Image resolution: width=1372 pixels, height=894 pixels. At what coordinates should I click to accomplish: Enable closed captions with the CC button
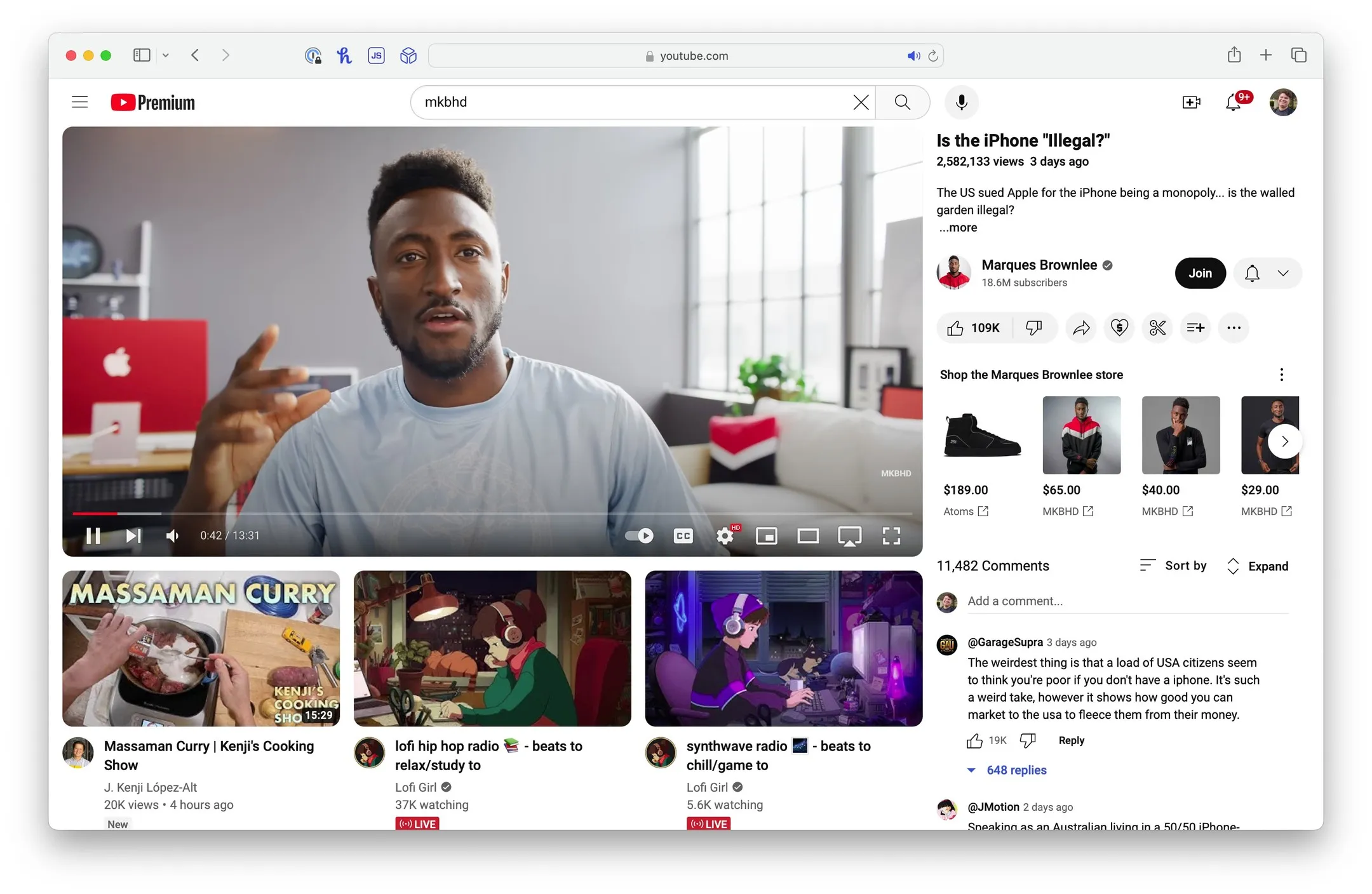coord(683,536)
